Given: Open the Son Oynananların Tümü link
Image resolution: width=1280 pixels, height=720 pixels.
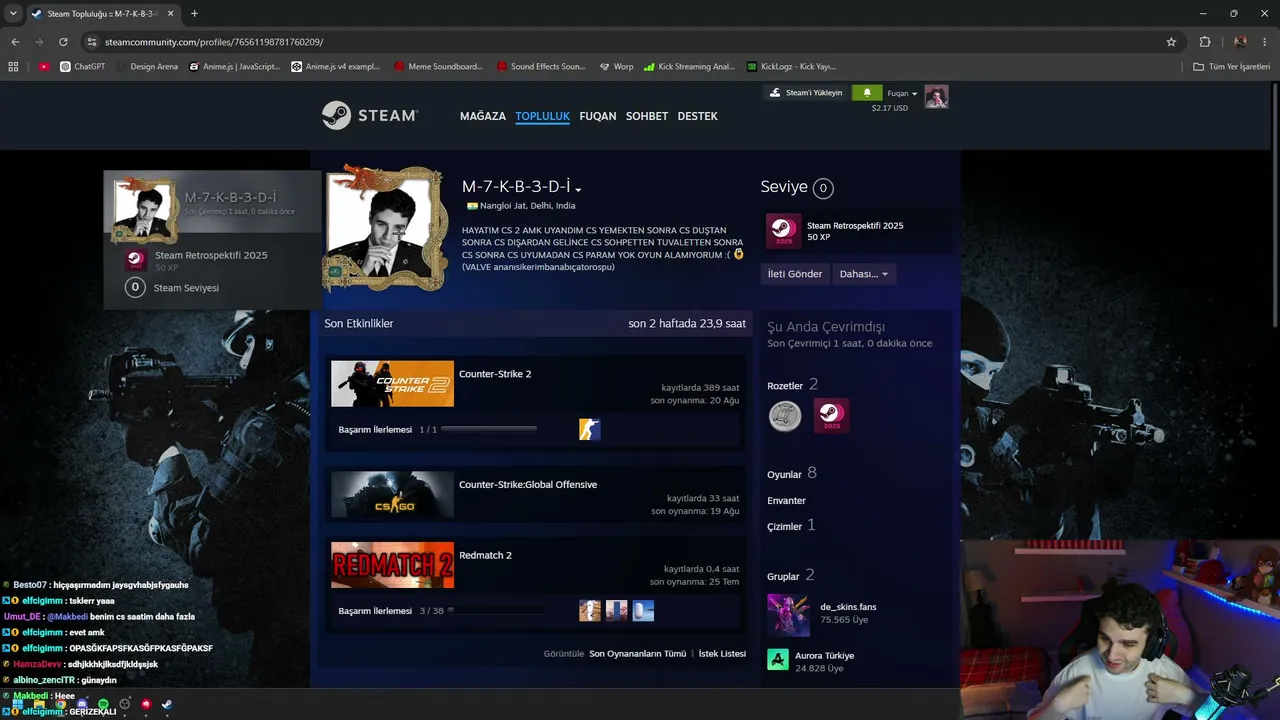Looking at the screenshot, I should 638,653.
